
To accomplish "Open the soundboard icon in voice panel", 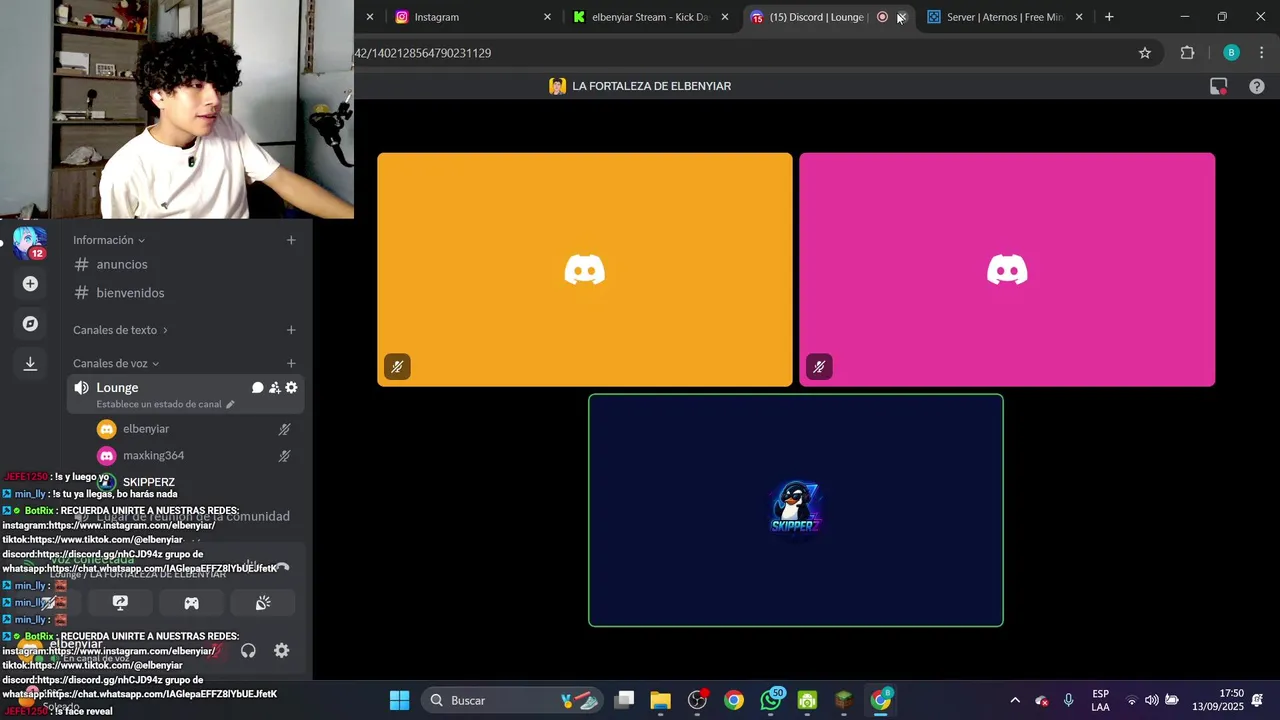I will [x=263, y=603].
